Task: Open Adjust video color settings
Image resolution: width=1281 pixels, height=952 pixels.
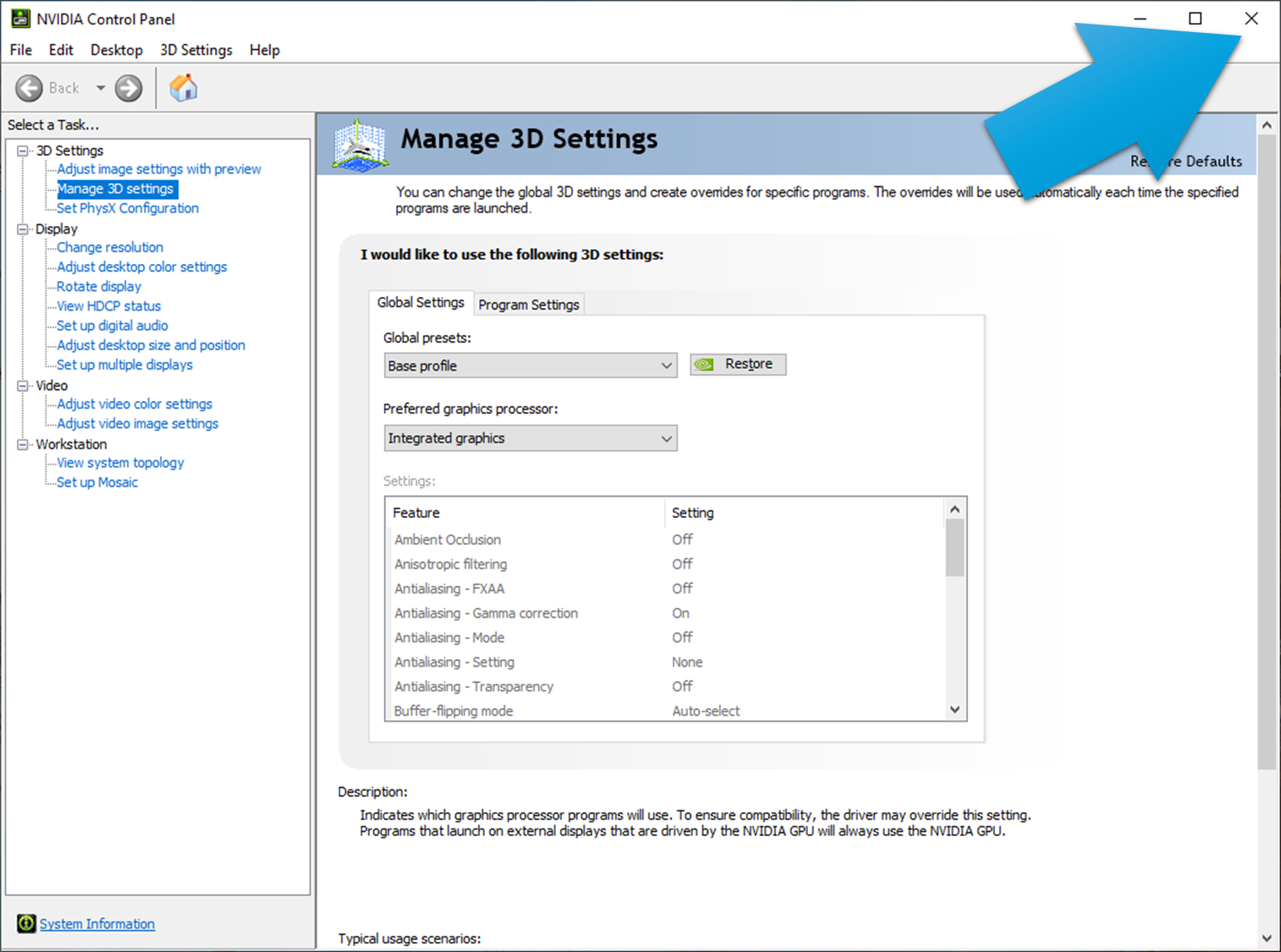Action: 135,404
